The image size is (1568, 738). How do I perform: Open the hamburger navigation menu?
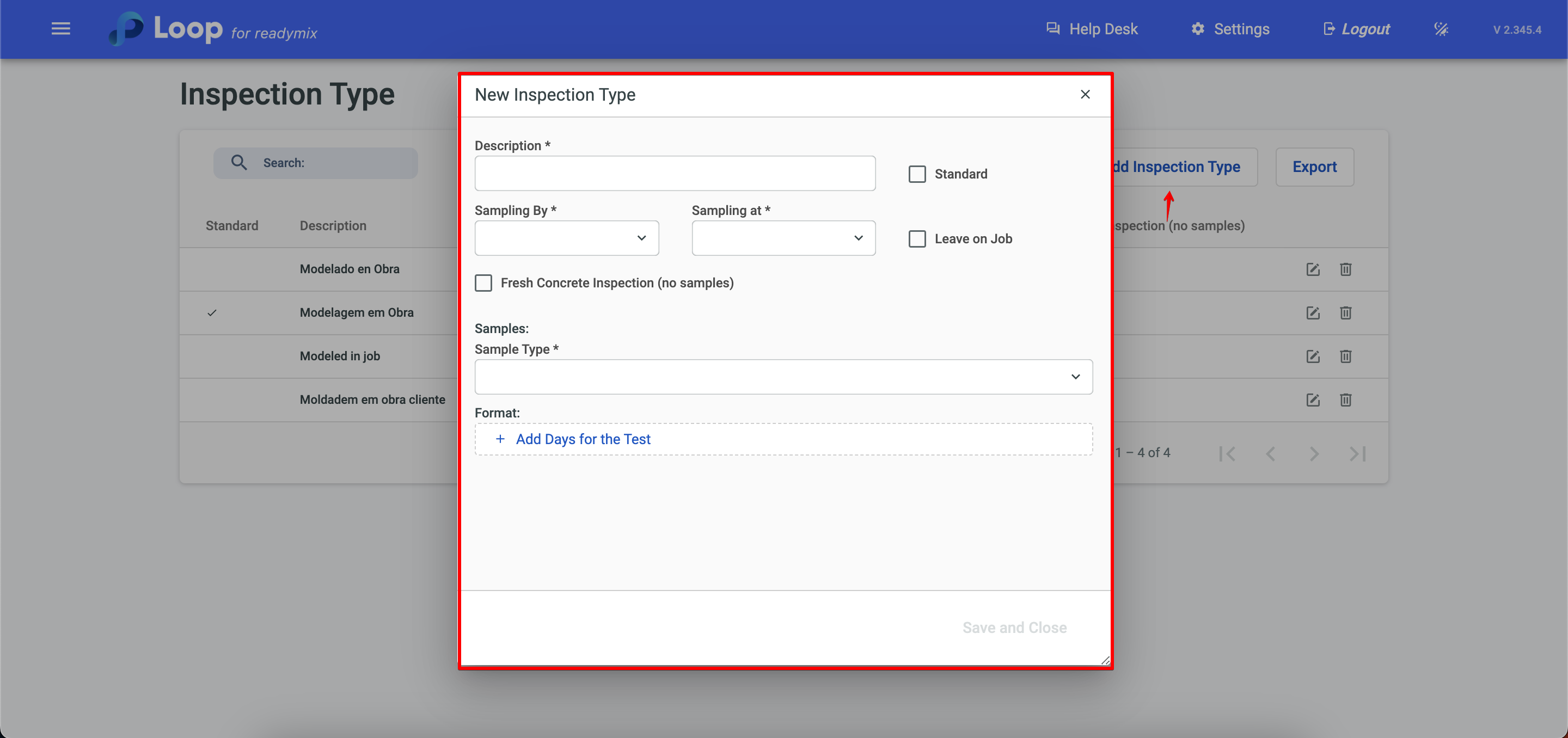click(x=60, y=29)
